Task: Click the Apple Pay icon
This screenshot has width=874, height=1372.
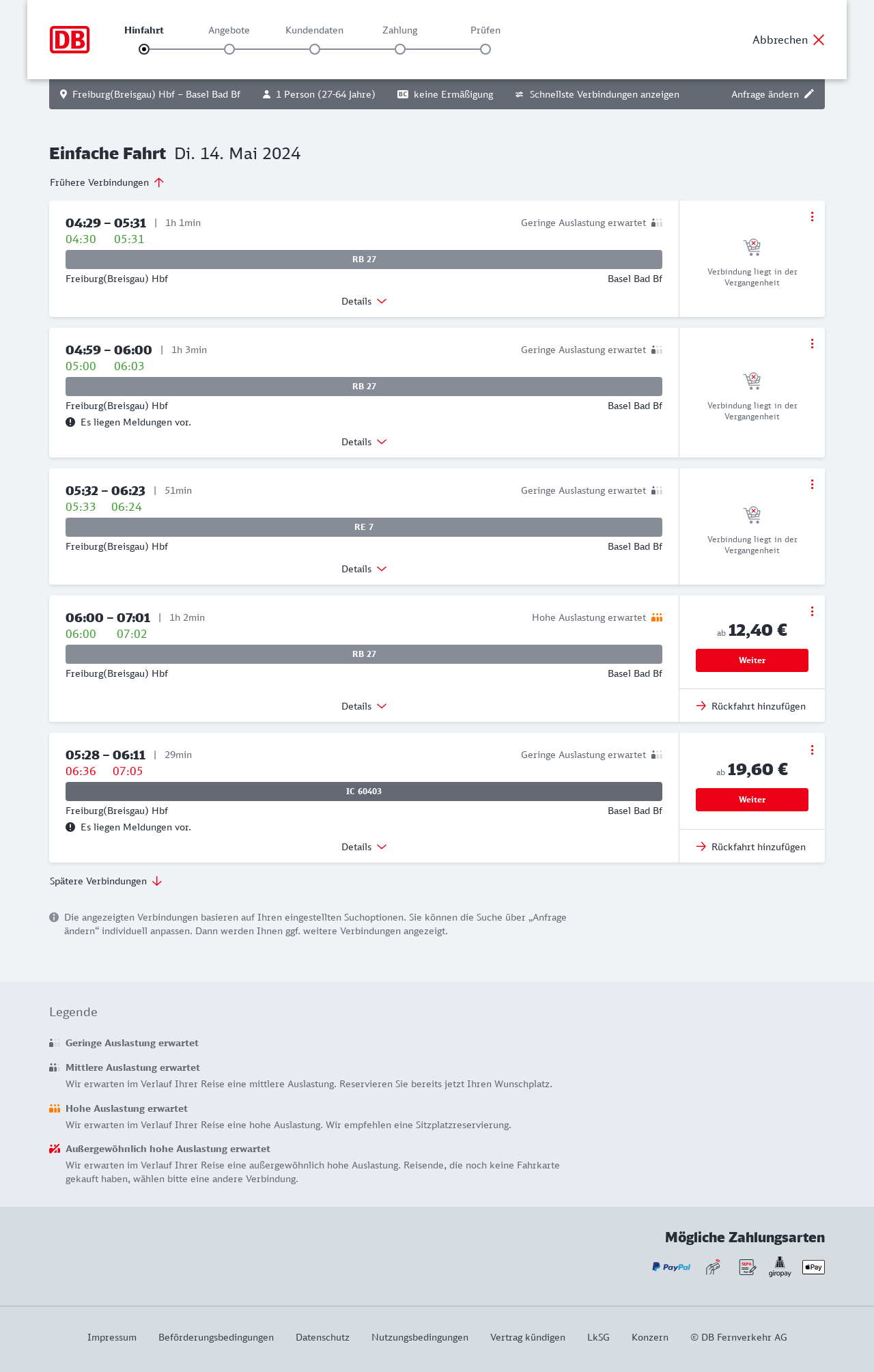Action: click(x=813, y=1267)
